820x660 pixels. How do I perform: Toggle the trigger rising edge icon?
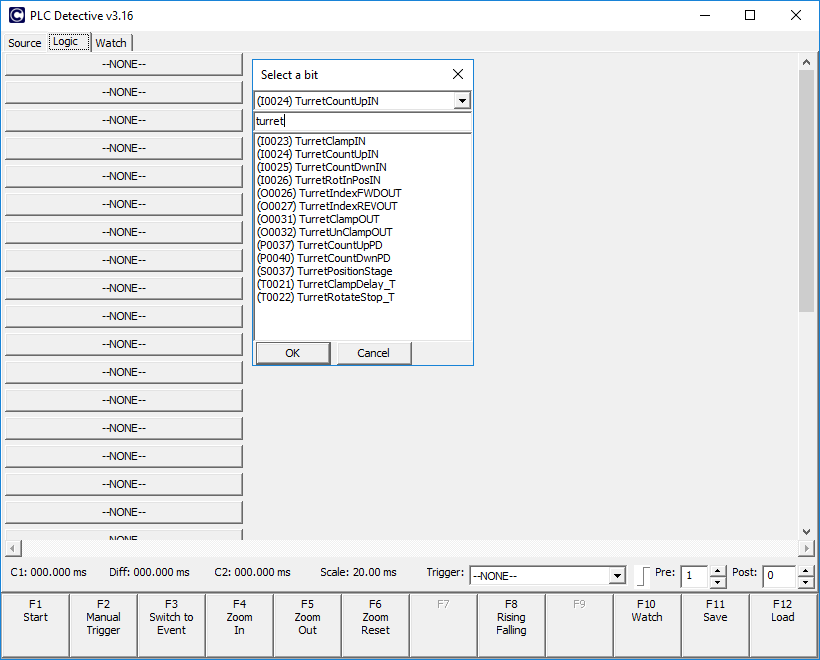click(x=643, y=576)
